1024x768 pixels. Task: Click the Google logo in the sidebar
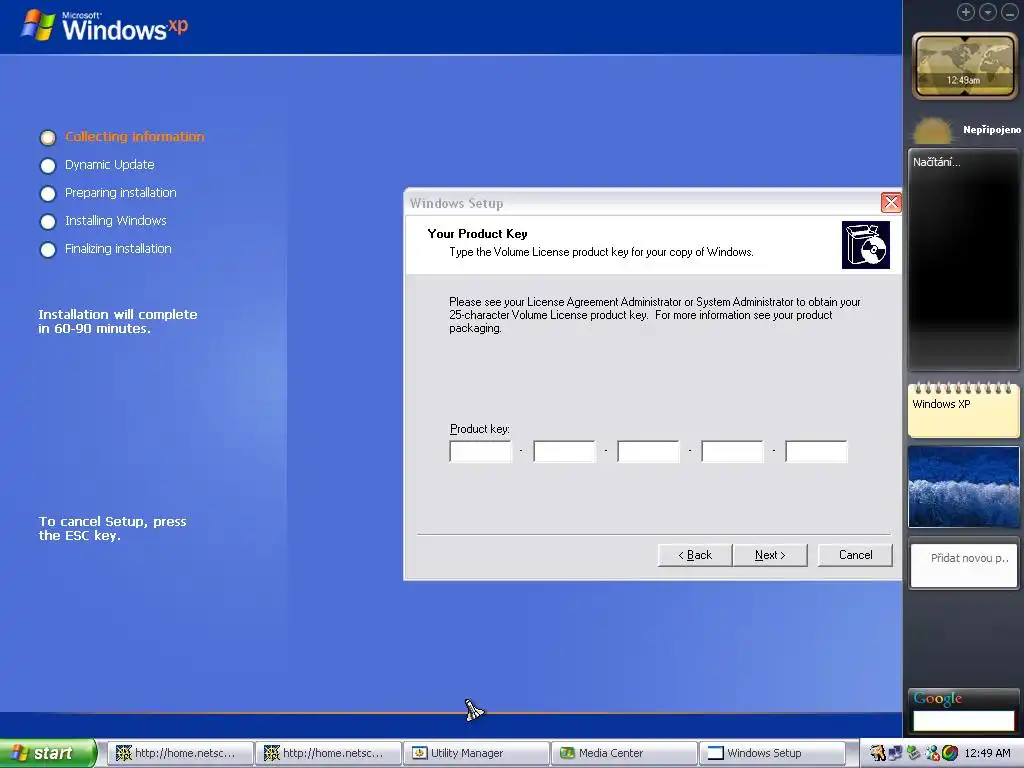[938, 698]
